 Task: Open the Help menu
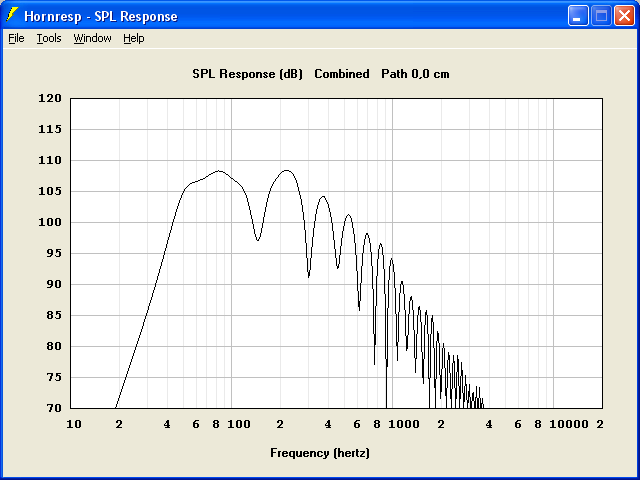(x=134, y=38)
